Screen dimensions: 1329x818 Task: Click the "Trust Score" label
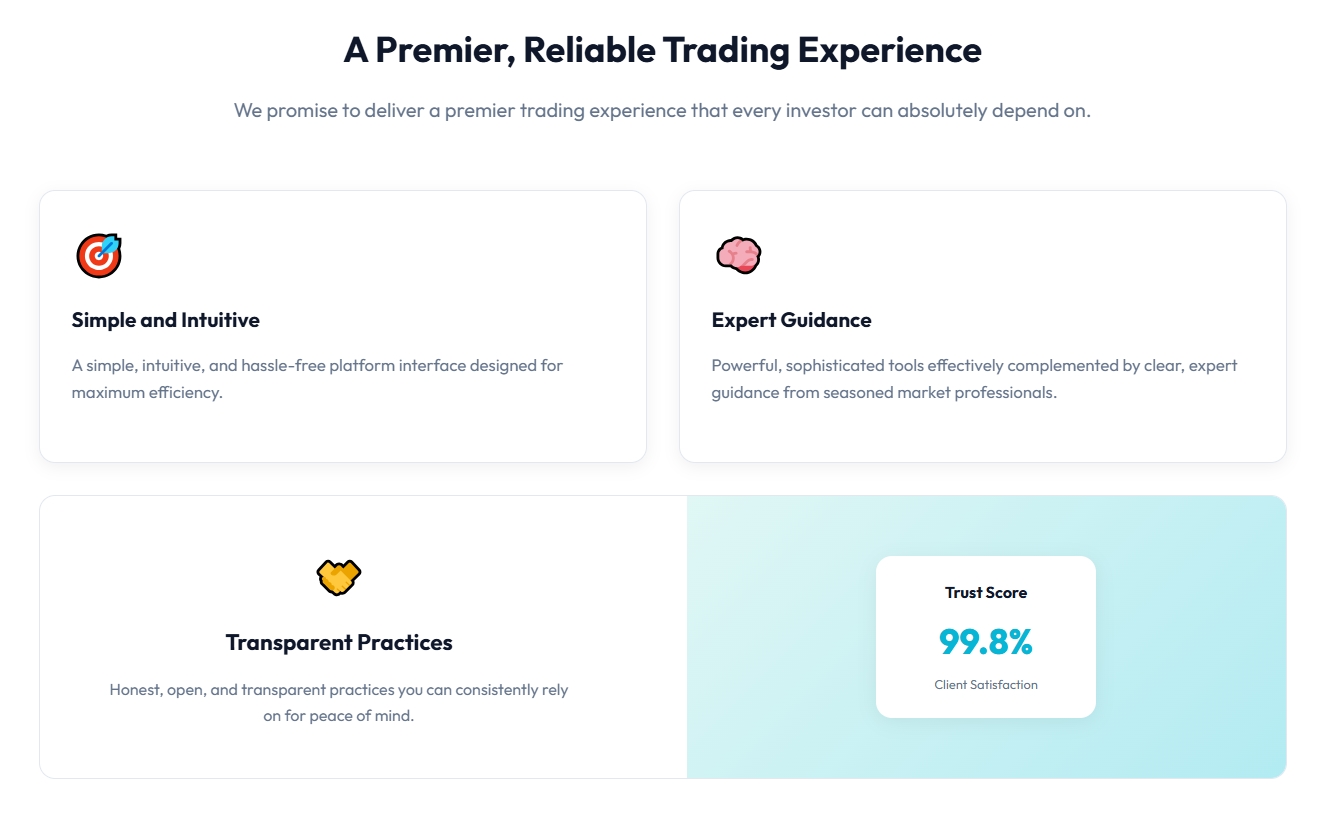(x=985, y=593)
